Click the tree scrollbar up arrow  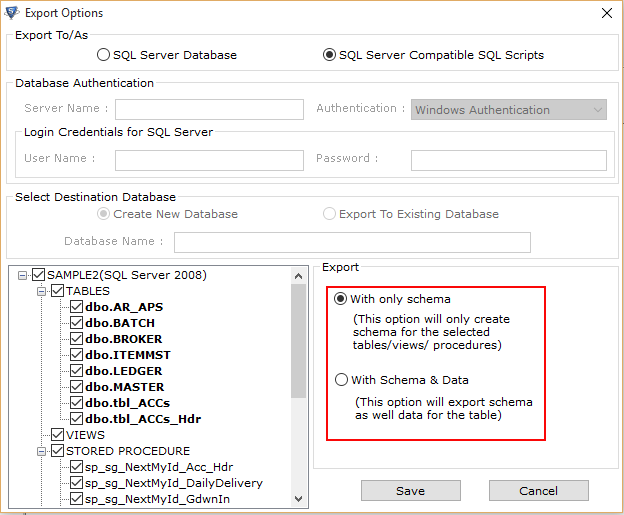(298, 276)
